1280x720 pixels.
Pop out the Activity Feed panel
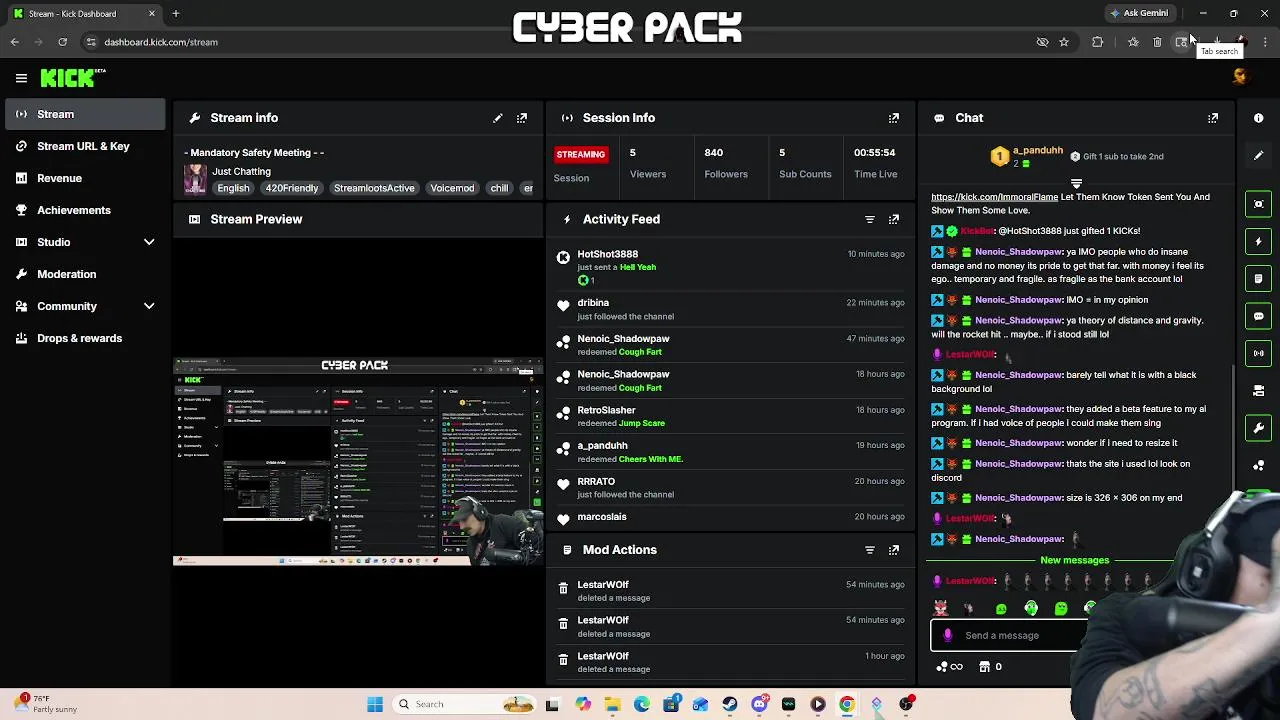coord(894,219)
